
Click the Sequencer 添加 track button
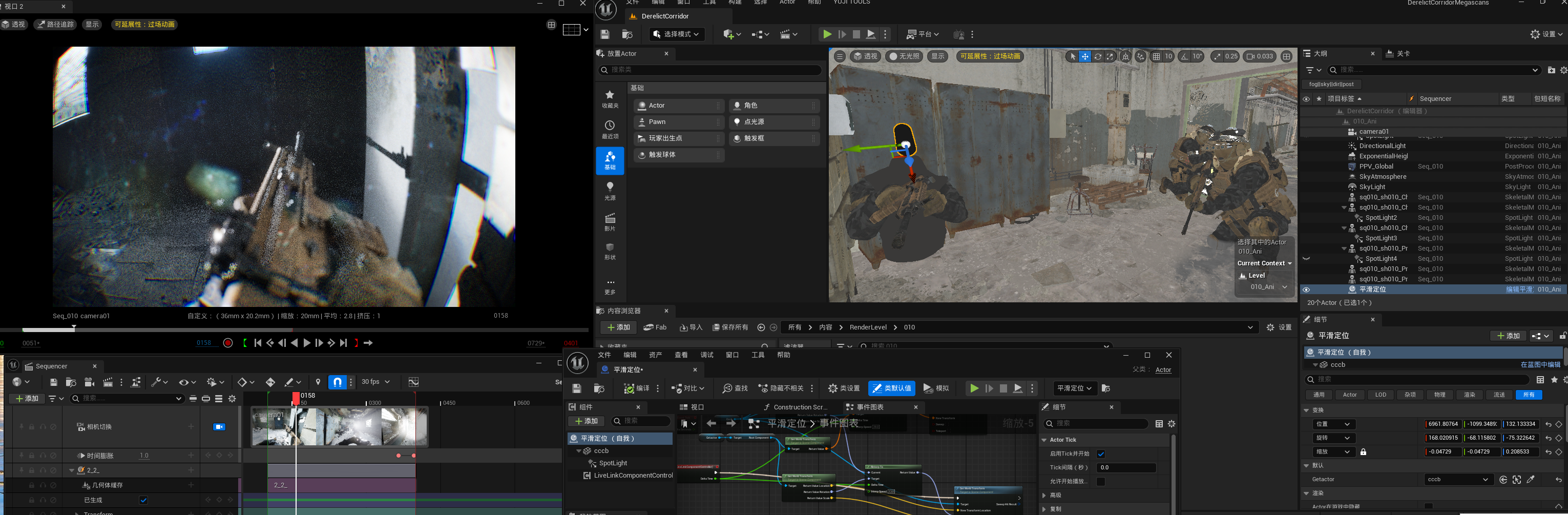click(27, 399)
